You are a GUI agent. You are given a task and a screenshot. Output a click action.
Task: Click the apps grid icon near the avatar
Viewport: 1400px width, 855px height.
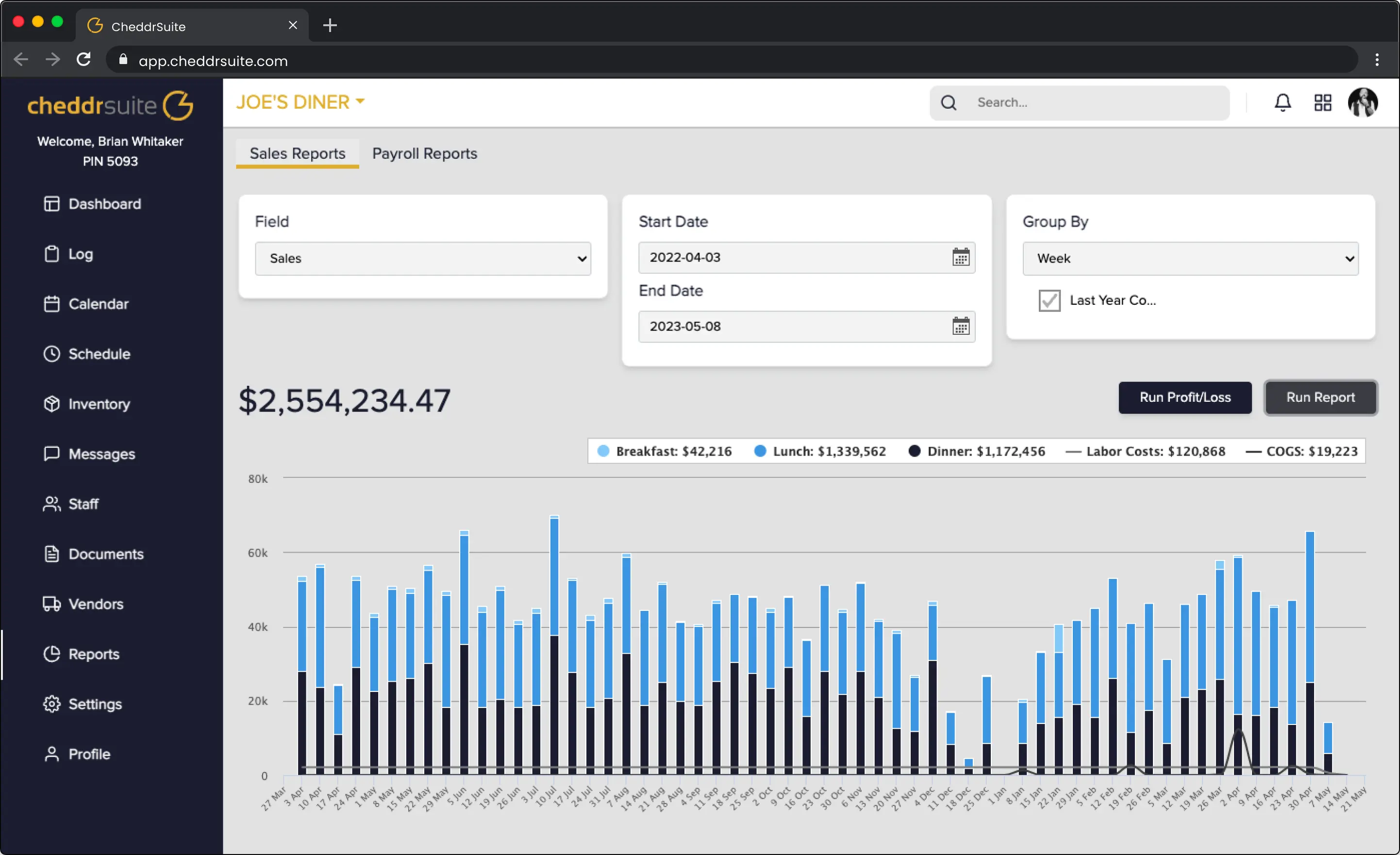pyautogui.click(x=1323, y=102)
